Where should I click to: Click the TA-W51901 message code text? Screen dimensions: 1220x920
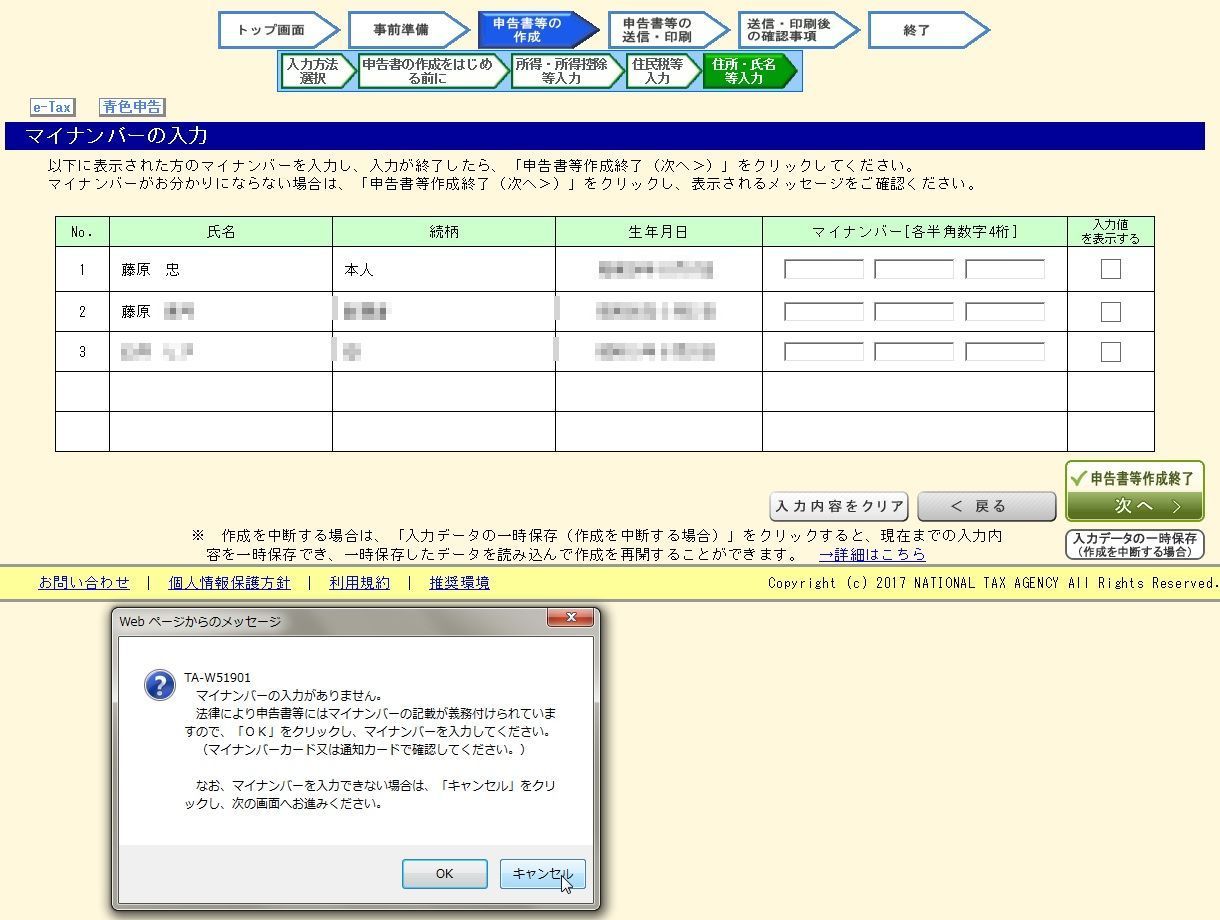pyautogui.click(x=217, y=677)
